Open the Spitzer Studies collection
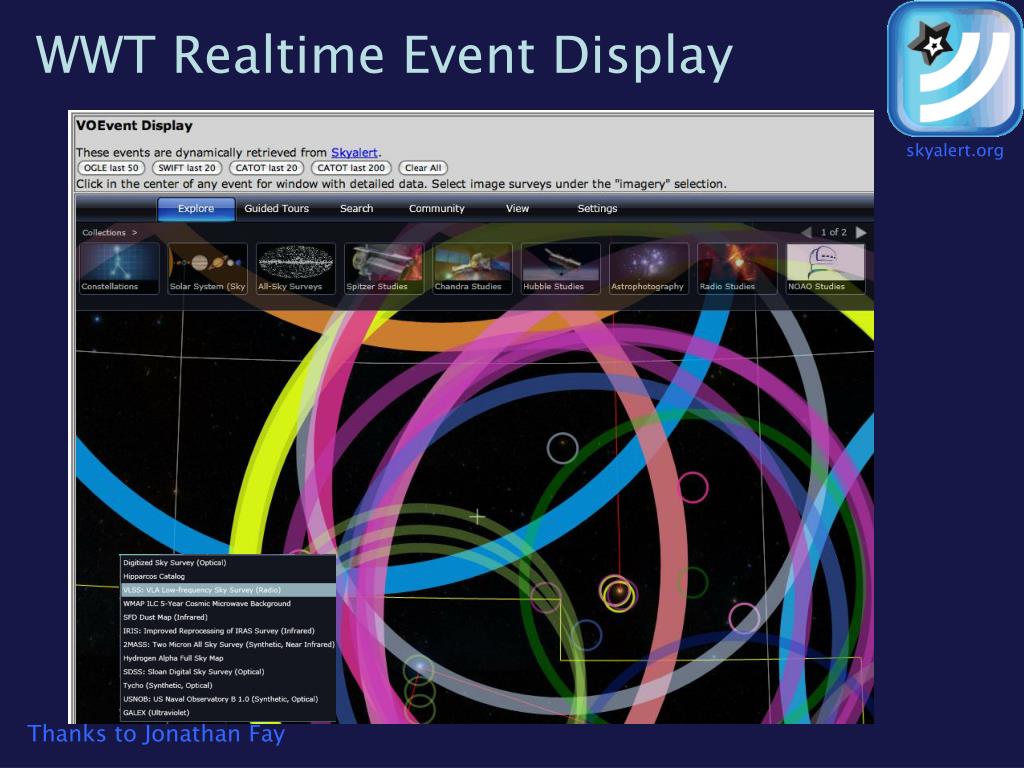1024x768 pixels. click(x=384, y=268)
